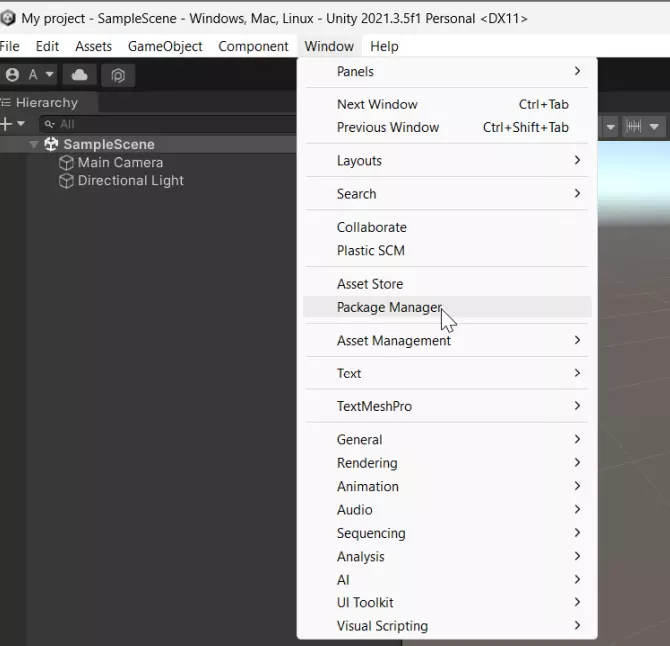
Task: Open the Edit menu
Action: point(47,46)
